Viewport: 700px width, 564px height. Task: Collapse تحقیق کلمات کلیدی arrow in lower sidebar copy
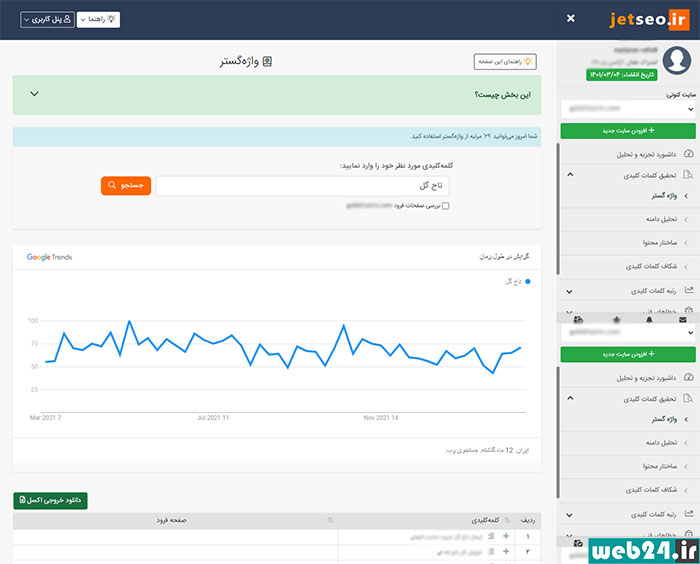(x=570, y=398)
